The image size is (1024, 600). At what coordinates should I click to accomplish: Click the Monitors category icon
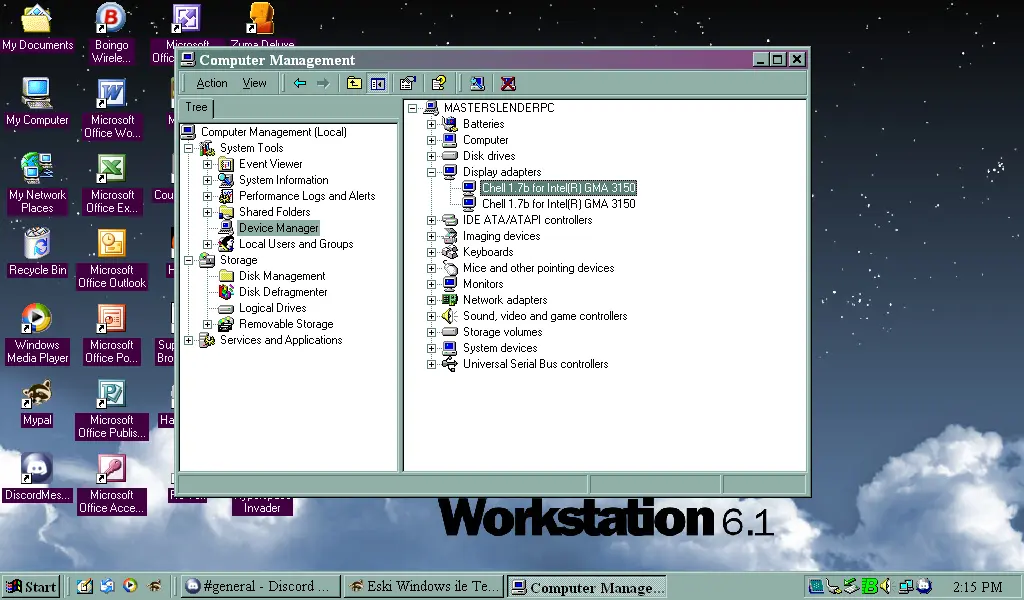pos(450,284)
